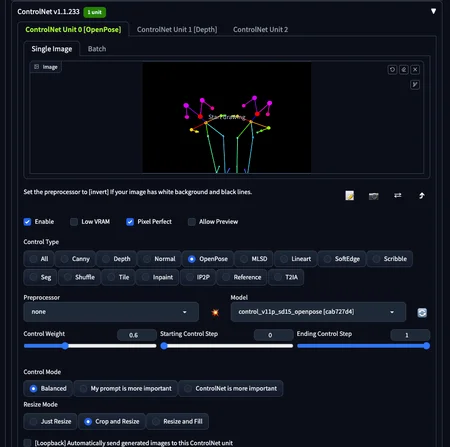Click the webcam camera icon
Image resolution: width=450 pixels, height=447 pixels.
click(374, 196)
